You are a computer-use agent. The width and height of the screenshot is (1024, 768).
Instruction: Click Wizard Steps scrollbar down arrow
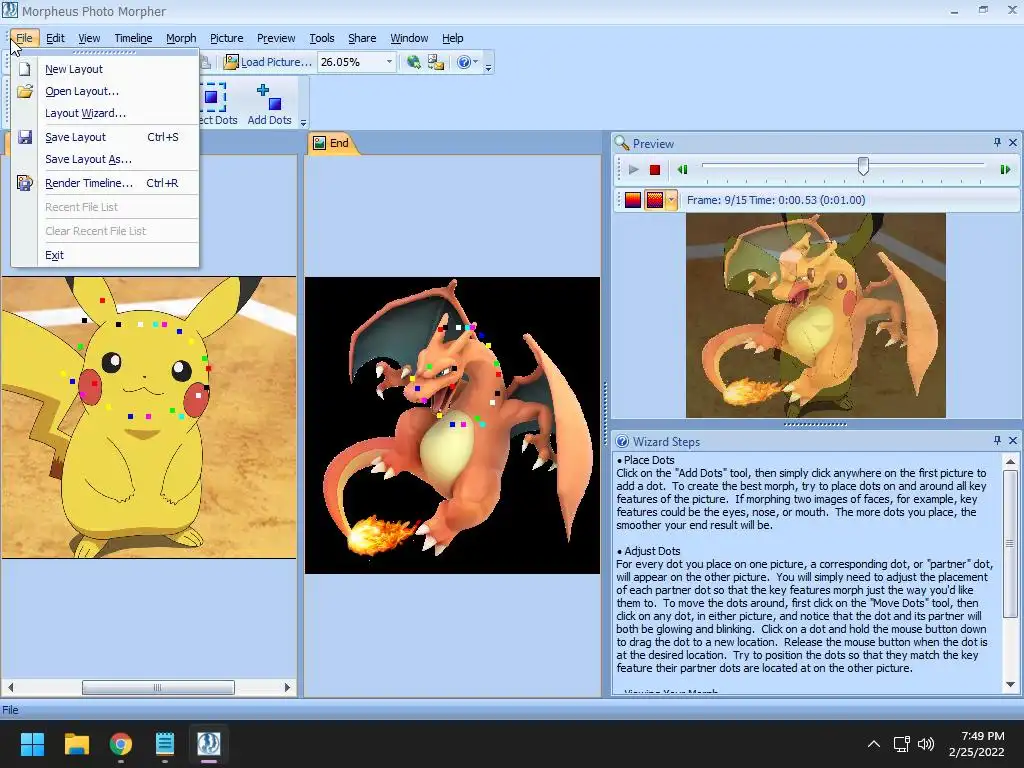click(1010, 684)
